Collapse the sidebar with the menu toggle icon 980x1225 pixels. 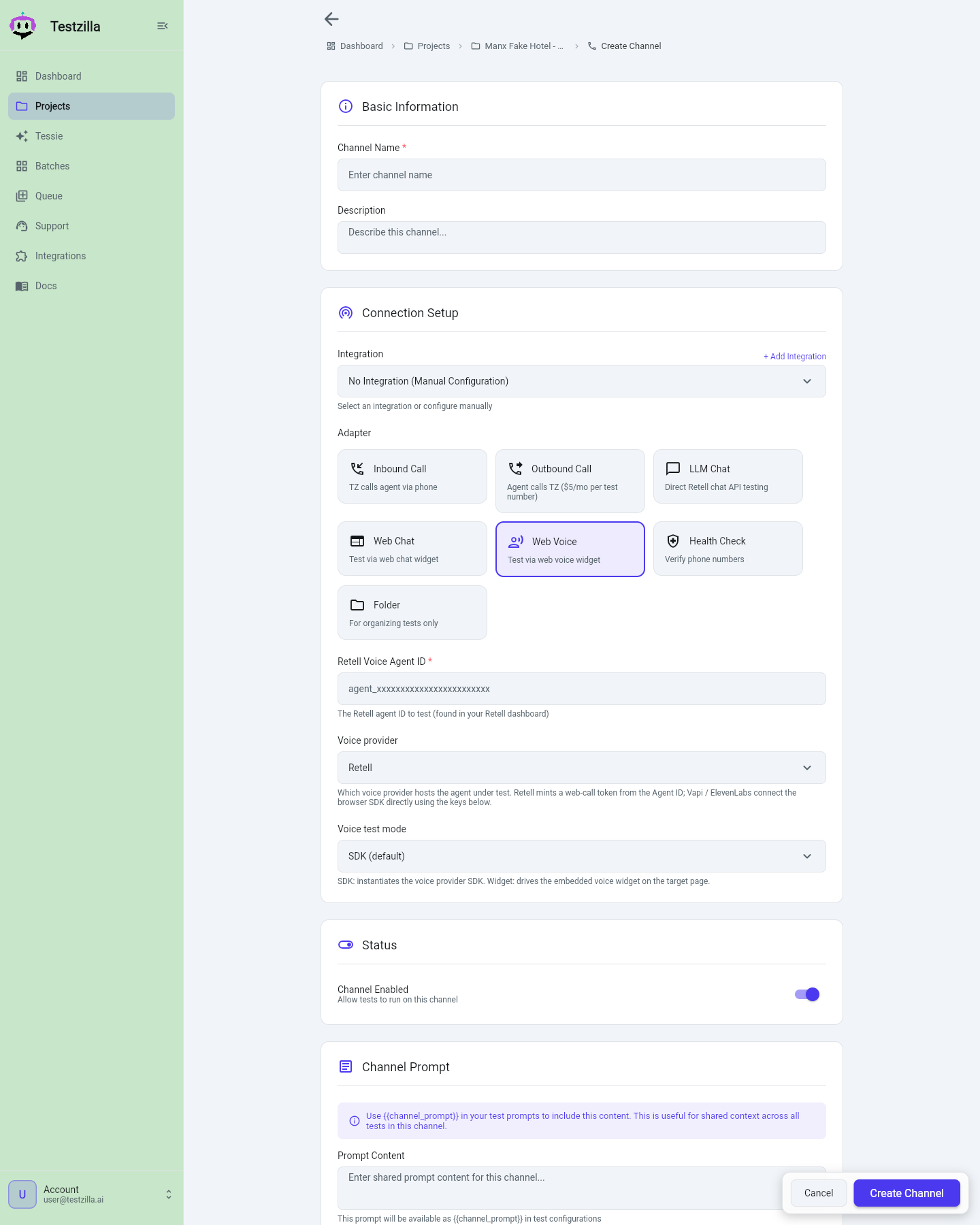163,26
